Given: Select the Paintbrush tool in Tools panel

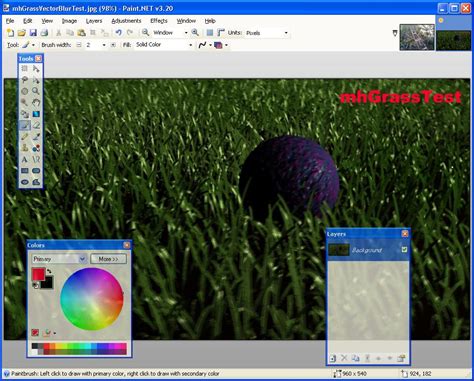Looking at the screenshot, I should point(24,125).
